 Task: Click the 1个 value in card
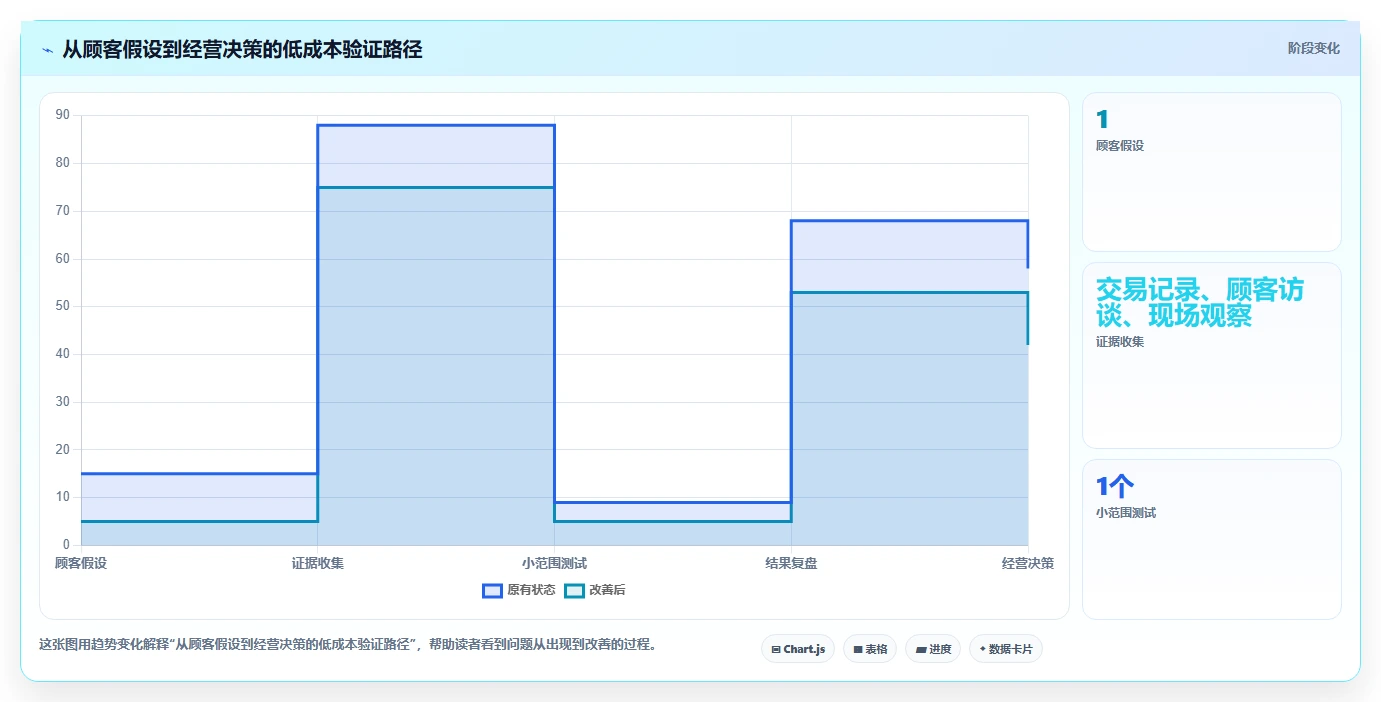coord(1114,487)
